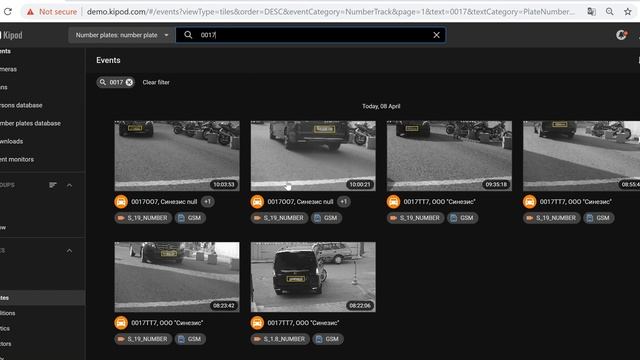
Task: Select S_19_NUMBER camera tag under 10:03:53 event
Action: tap(143, 218)
